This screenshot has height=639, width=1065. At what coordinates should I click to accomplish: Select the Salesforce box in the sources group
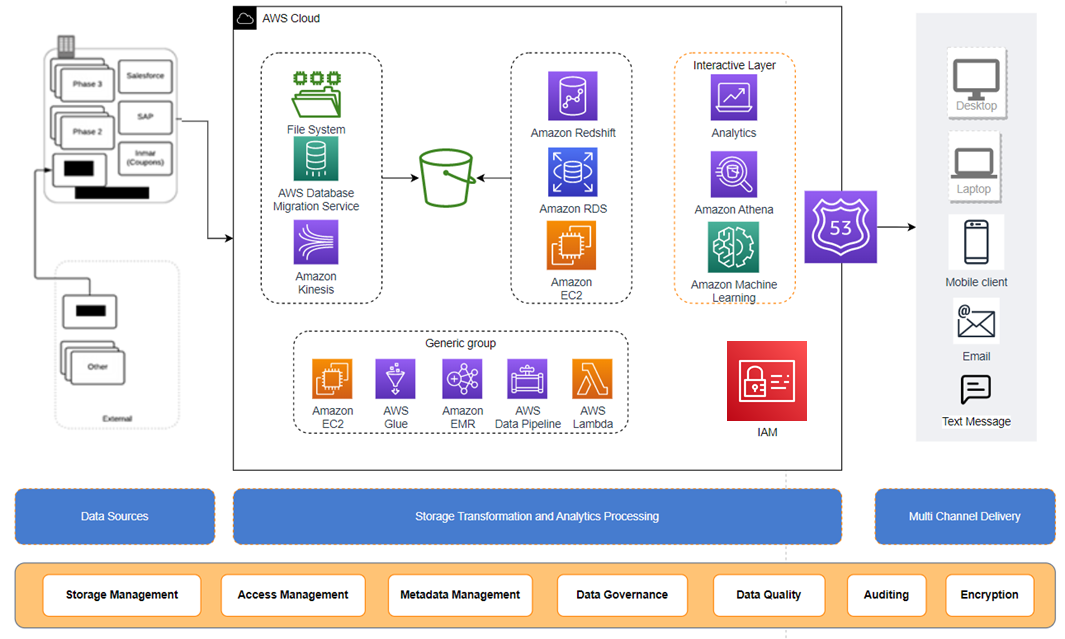(145, 75)
